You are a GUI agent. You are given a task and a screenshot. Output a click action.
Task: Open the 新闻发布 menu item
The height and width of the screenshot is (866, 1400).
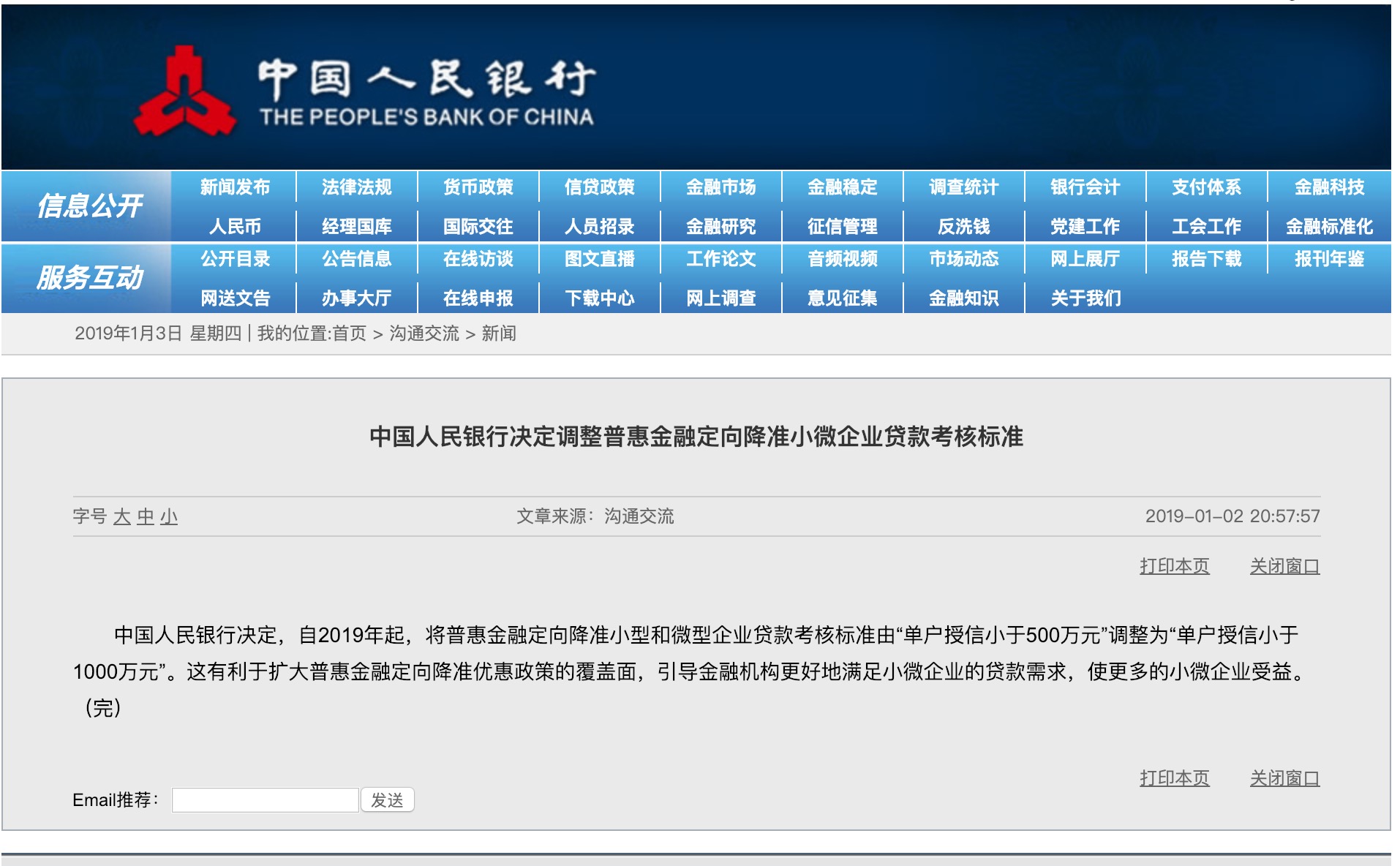235,188
